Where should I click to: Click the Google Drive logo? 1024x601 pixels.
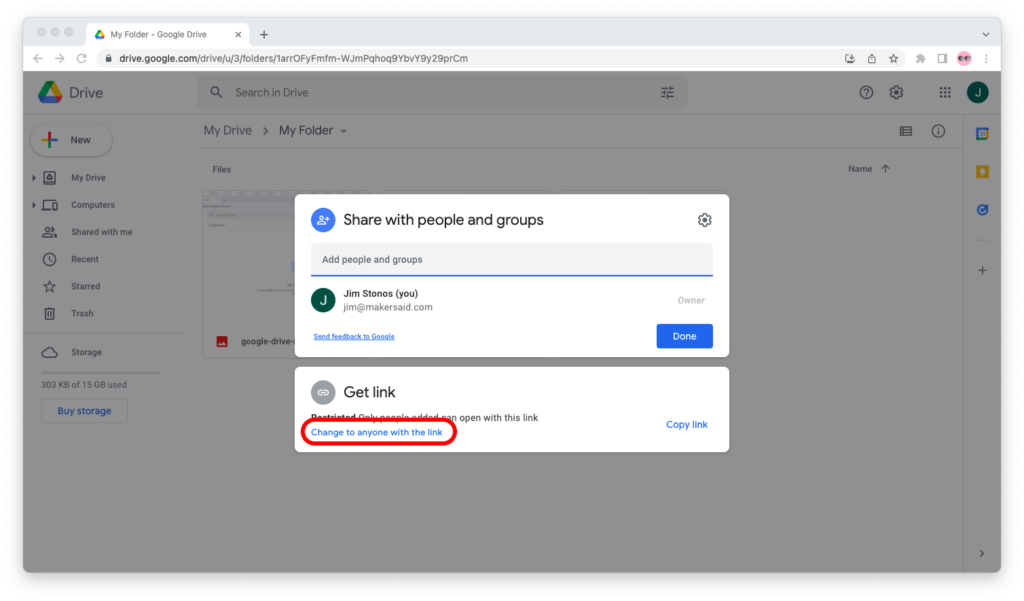pyautogui.click(x=50, y=93)
